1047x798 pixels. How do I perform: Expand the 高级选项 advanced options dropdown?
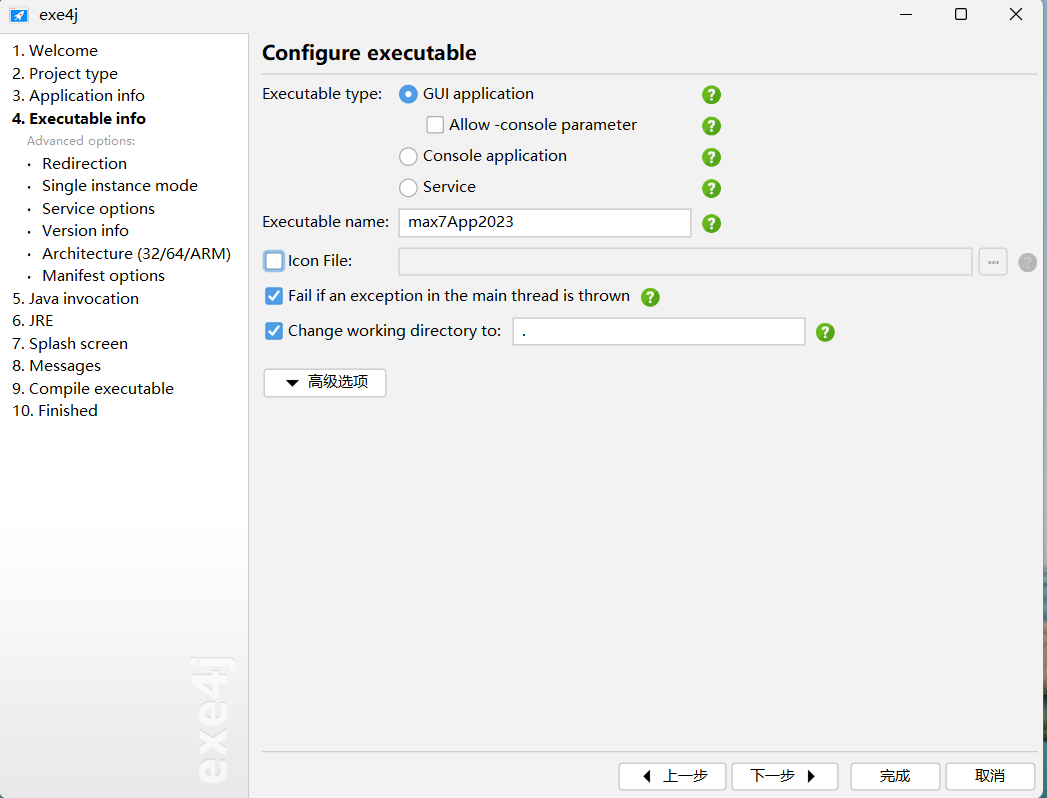pyautogui.click(x=325, y=383)
